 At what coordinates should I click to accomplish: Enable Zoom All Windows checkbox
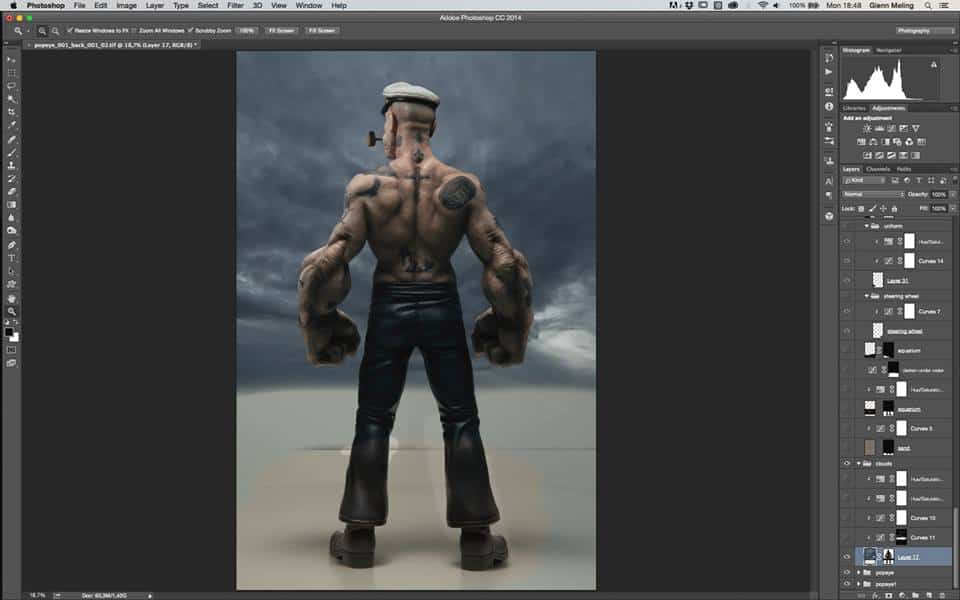tap(137, 31)
